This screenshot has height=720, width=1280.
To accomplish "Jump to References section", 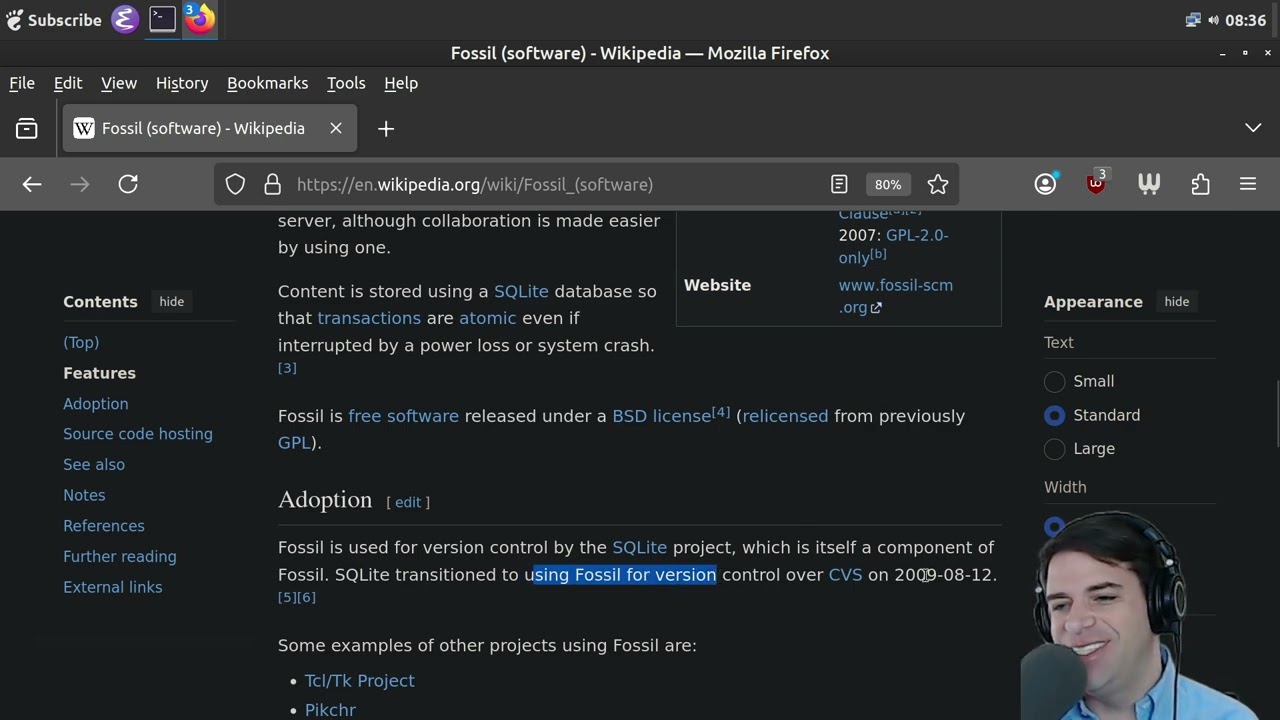I will [x=104, y=526].
